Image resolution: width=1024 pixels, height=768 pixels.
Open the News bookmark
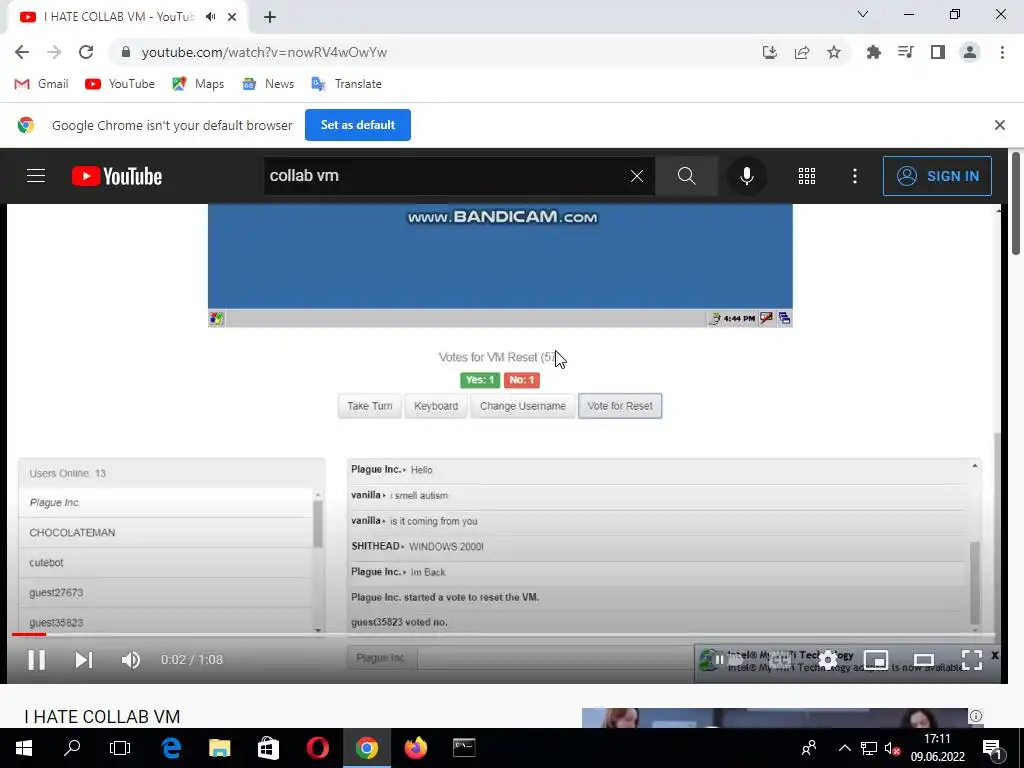coord(268,84)
